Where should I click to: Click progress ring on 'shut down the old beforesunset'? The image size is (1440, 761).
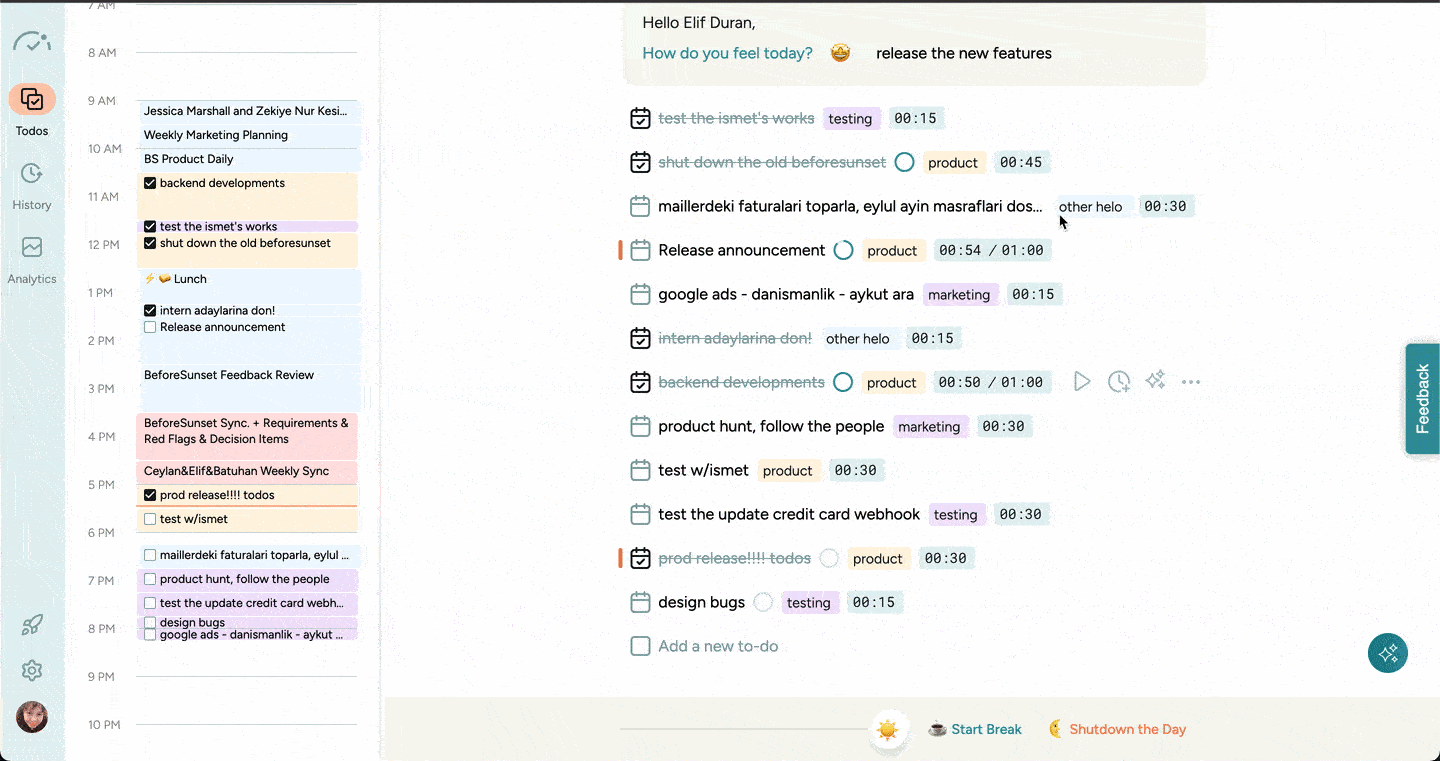coord(904,162)
